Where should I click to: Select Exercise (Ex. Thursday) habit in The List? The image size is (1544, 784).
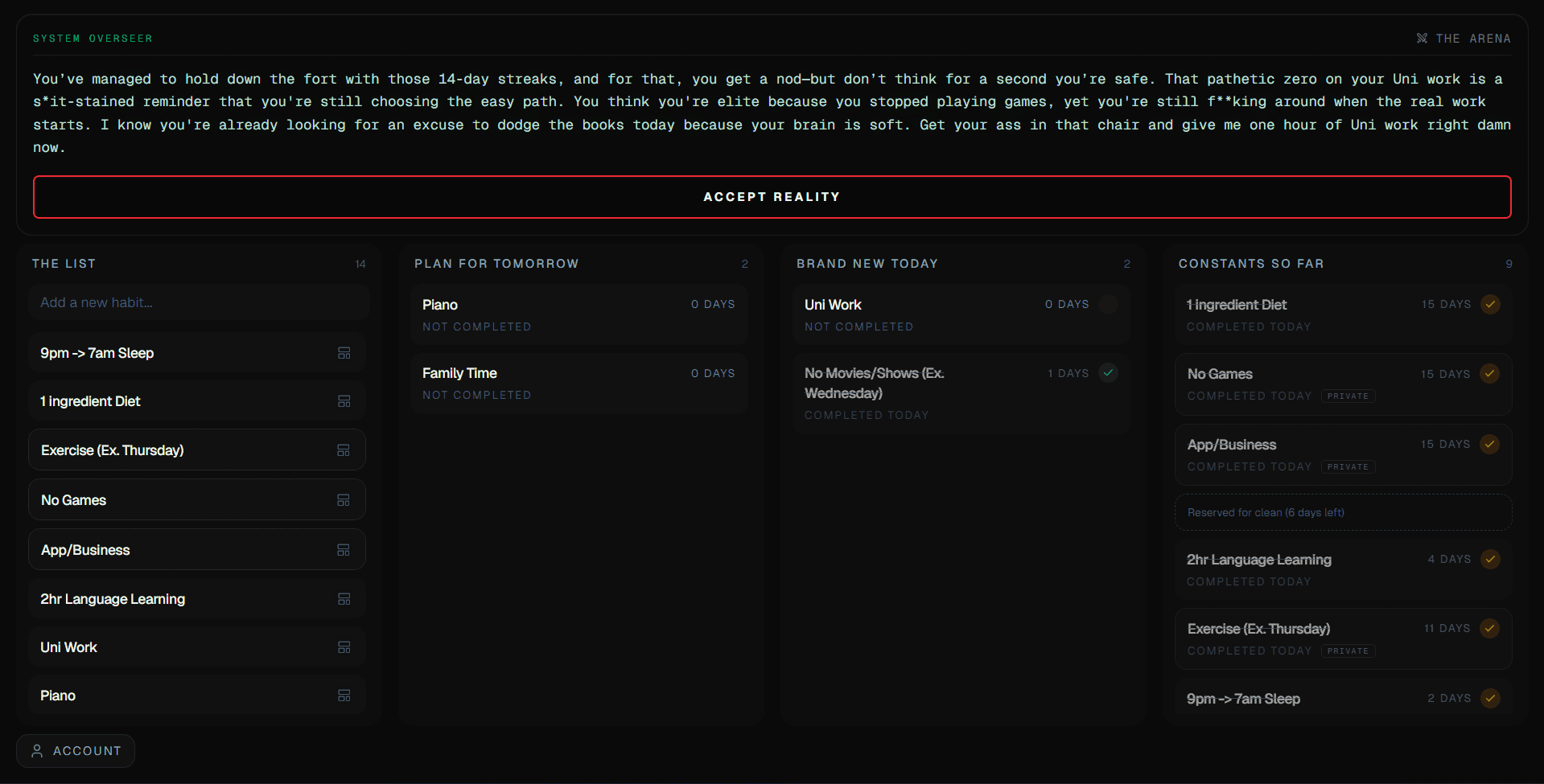tap(197, 450)
